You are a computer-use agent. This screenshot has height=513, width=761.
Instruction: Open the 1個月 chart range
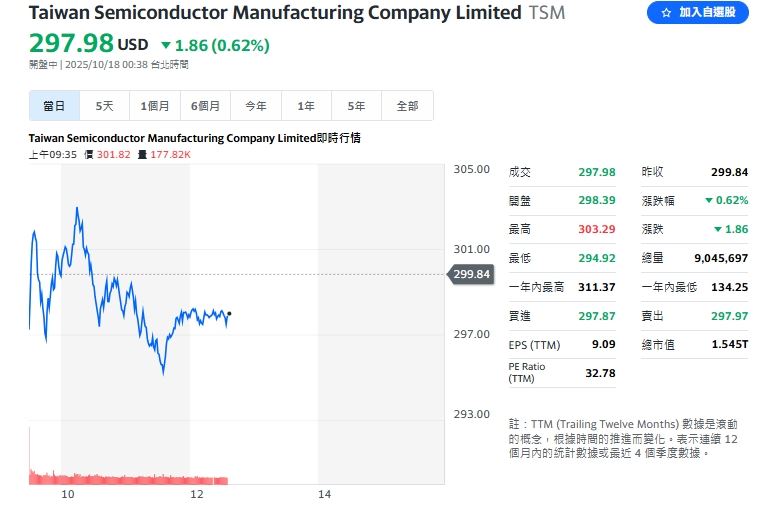pos(155,105)
